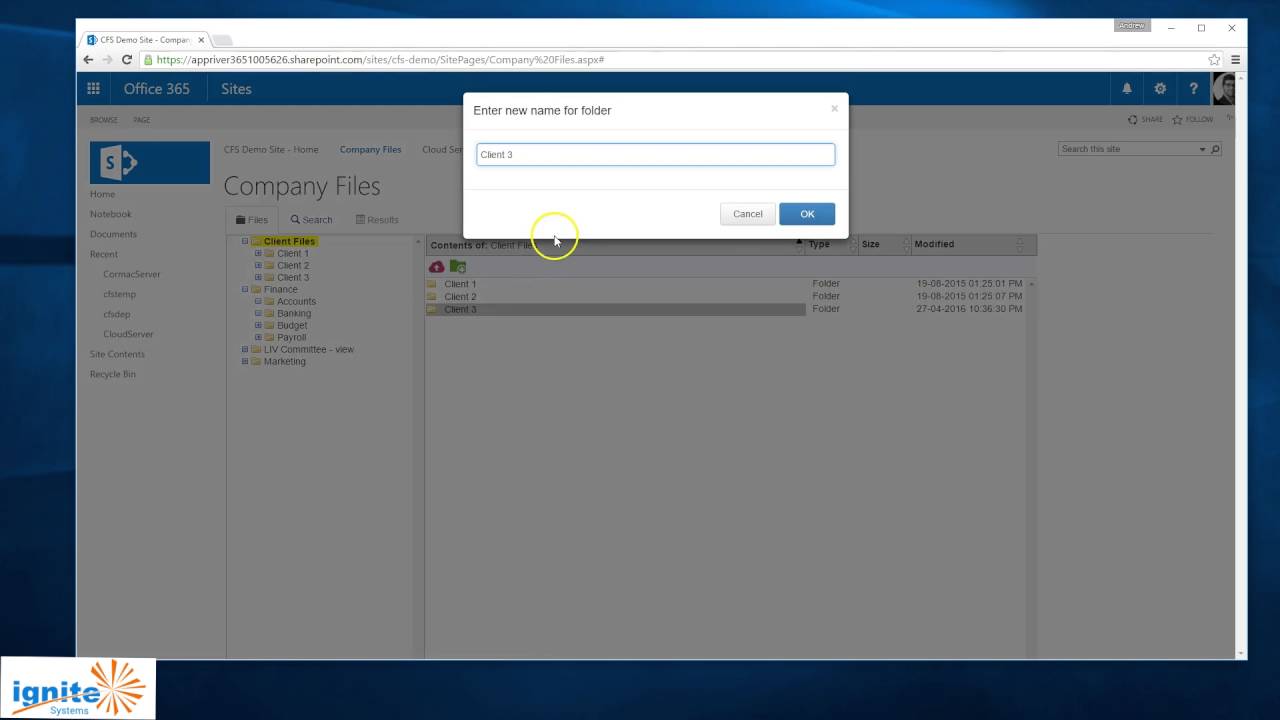Click OK in the rename dialog
This screenshot has width=1280, height=720.
tap(807, 214)
